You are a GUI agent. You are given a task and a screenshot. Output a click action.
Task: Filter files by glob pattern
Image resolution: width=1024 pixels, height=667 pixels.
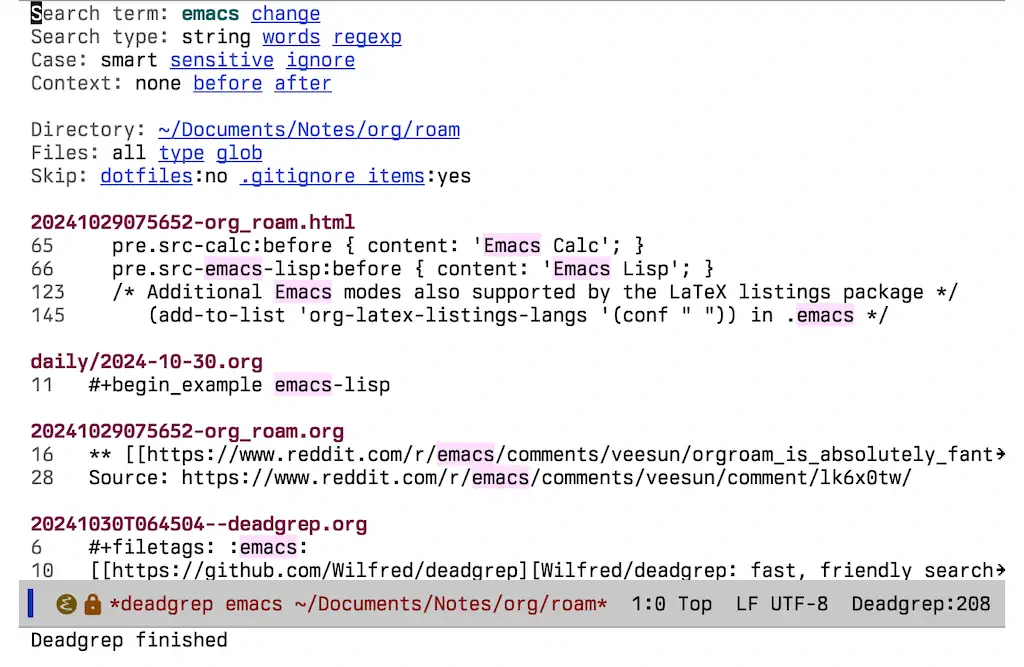[239, 153]
